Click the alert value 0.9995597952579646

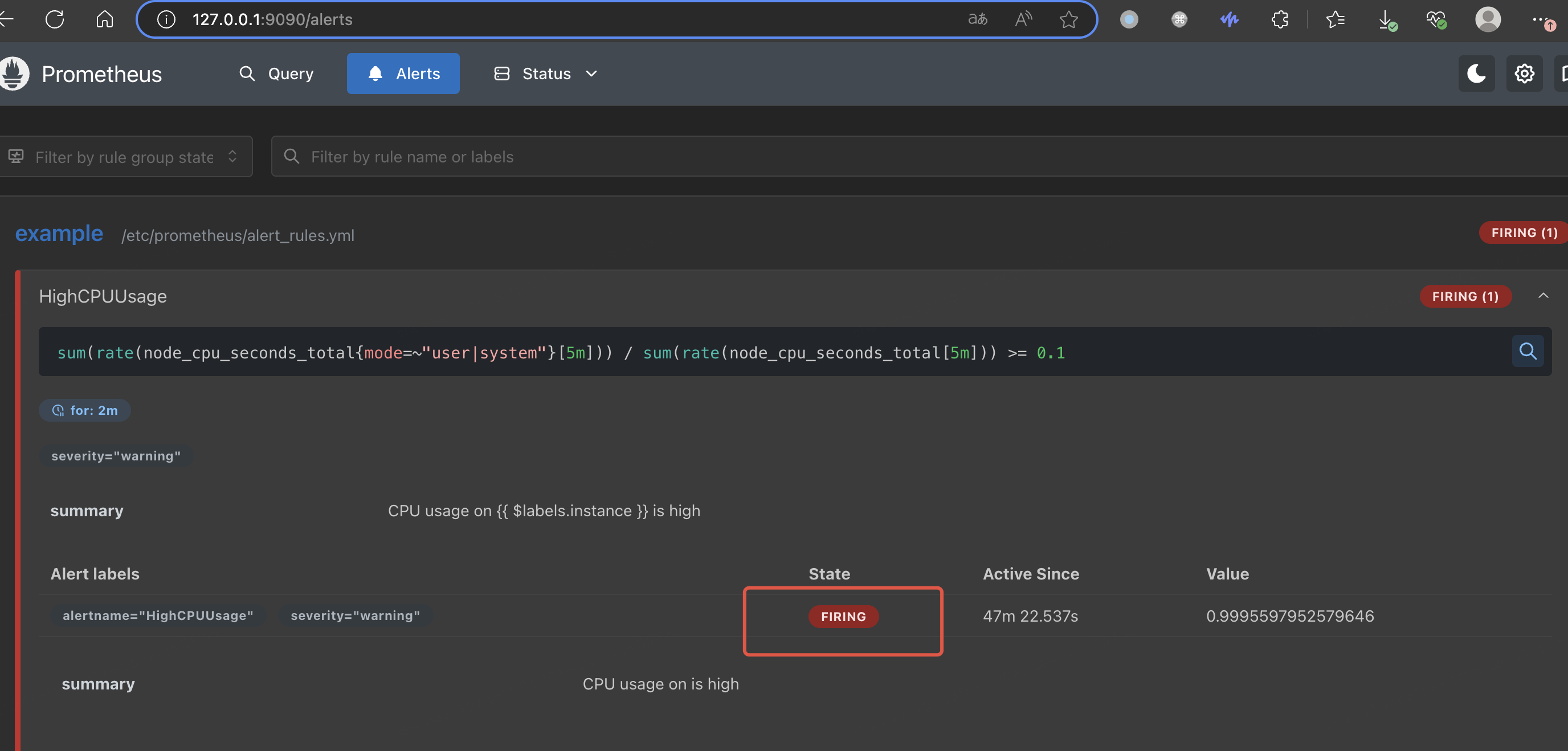tap(1290, 616)
